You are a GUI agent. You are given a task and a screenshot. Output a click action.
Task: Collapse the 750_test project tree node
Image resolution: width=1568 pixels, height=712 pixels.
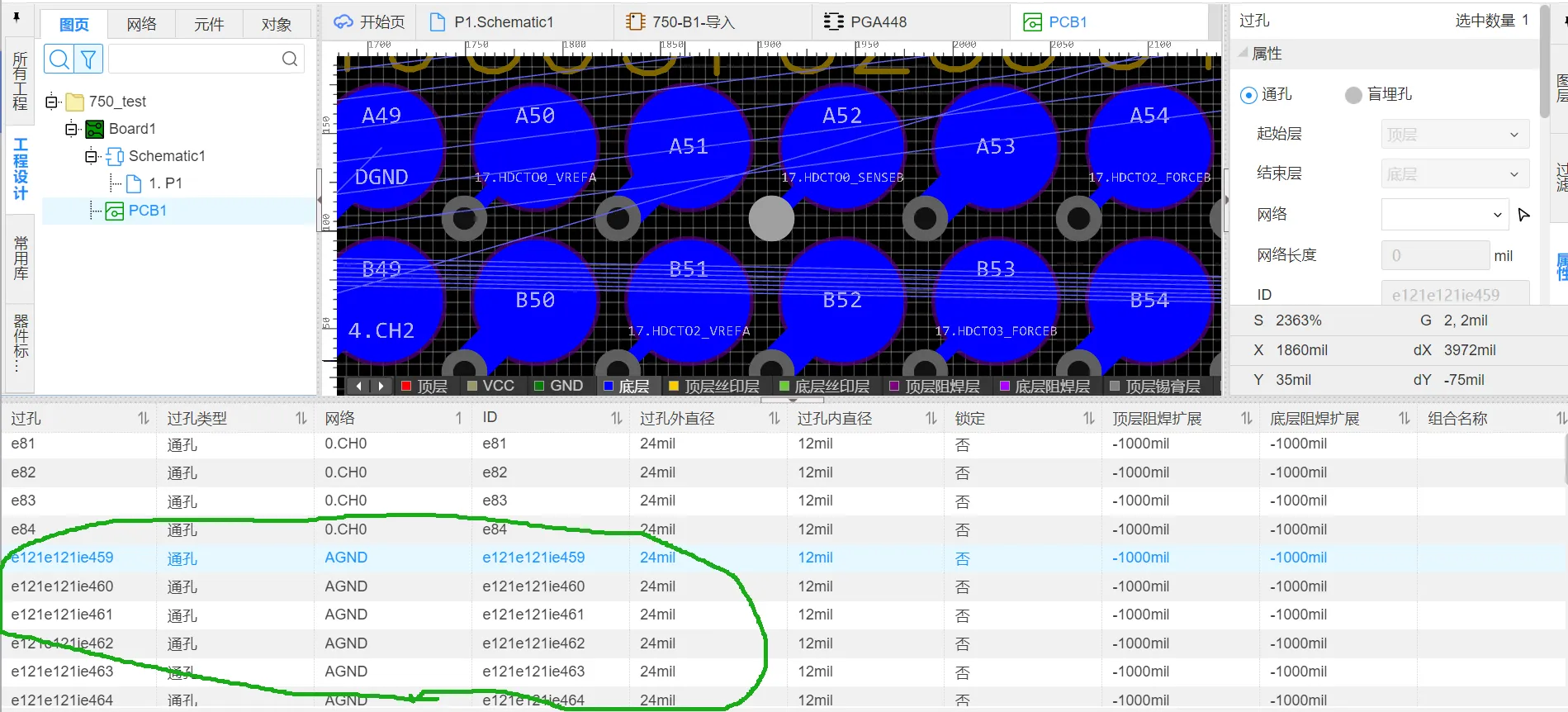coord(51,102)
